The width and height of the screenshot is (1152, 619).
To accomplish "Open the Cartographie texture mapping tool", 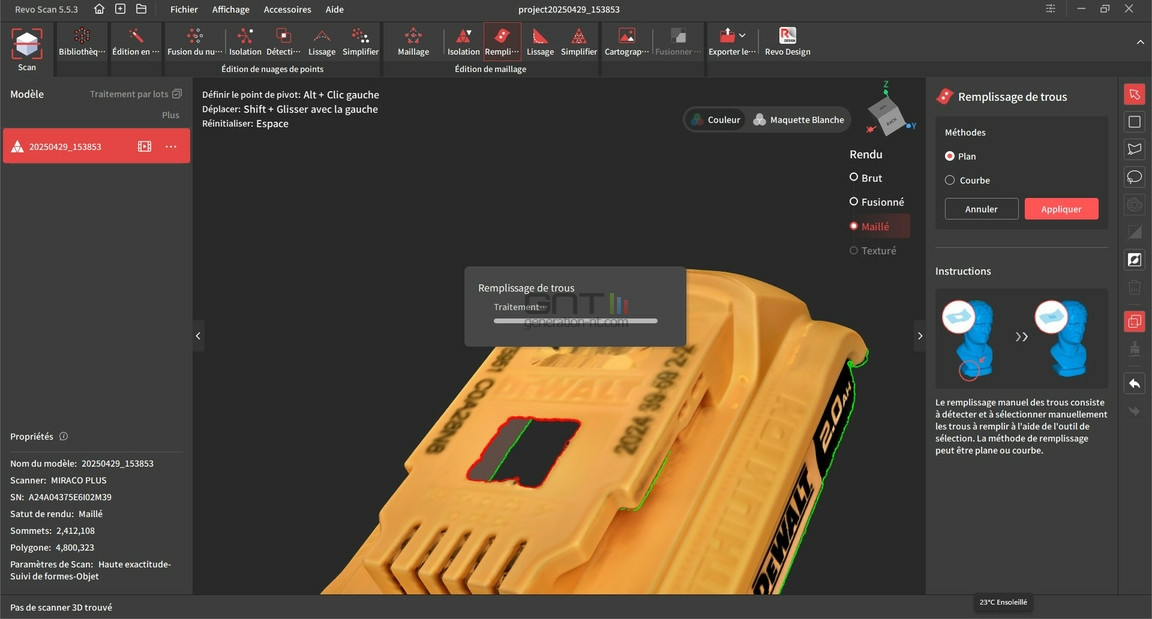I will click(x=627, y=42).
